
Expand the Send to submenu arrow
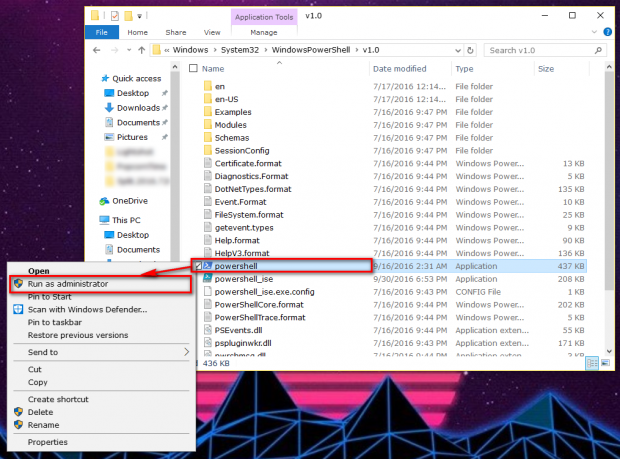pyautogui.click(x=186, y=352)
